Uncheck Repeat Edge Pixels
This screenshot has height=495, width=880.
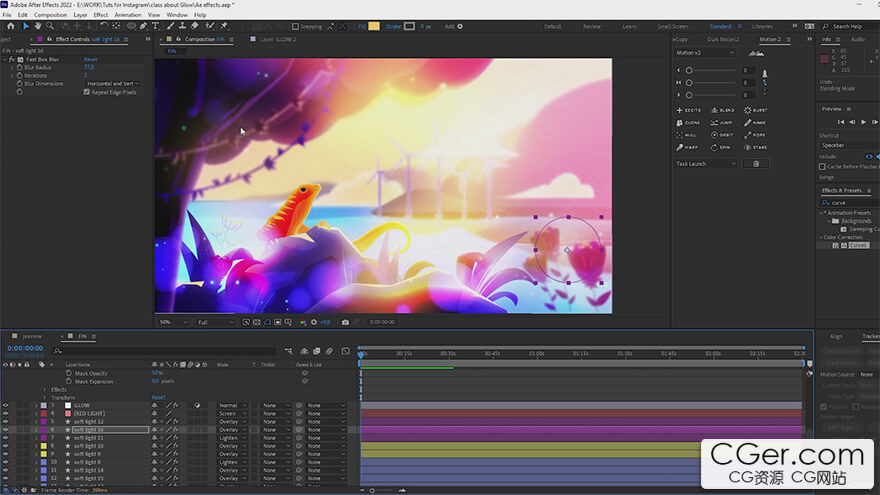tap(87, 92)
